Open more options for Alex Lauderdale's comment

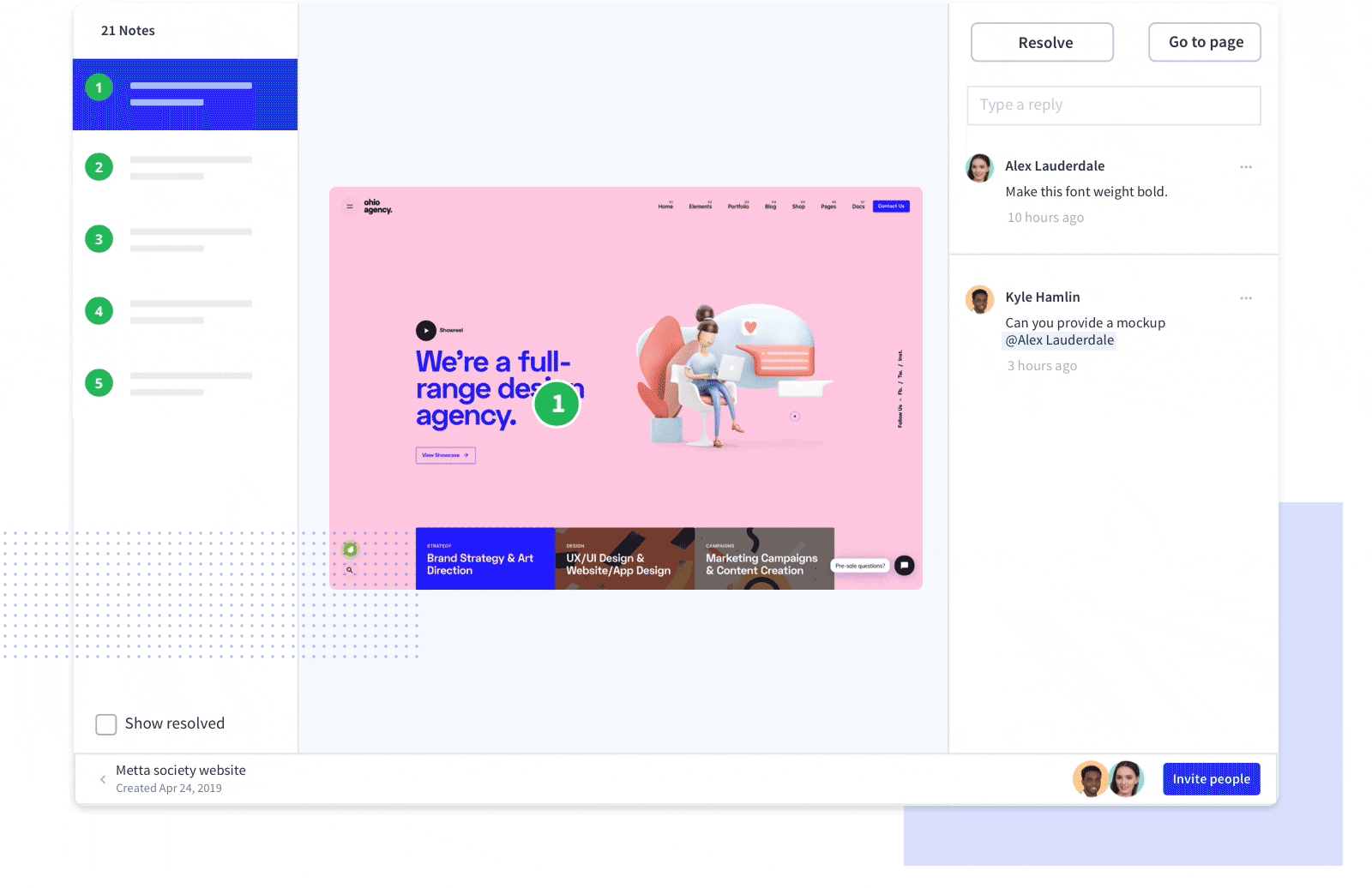click(1246, 167)
